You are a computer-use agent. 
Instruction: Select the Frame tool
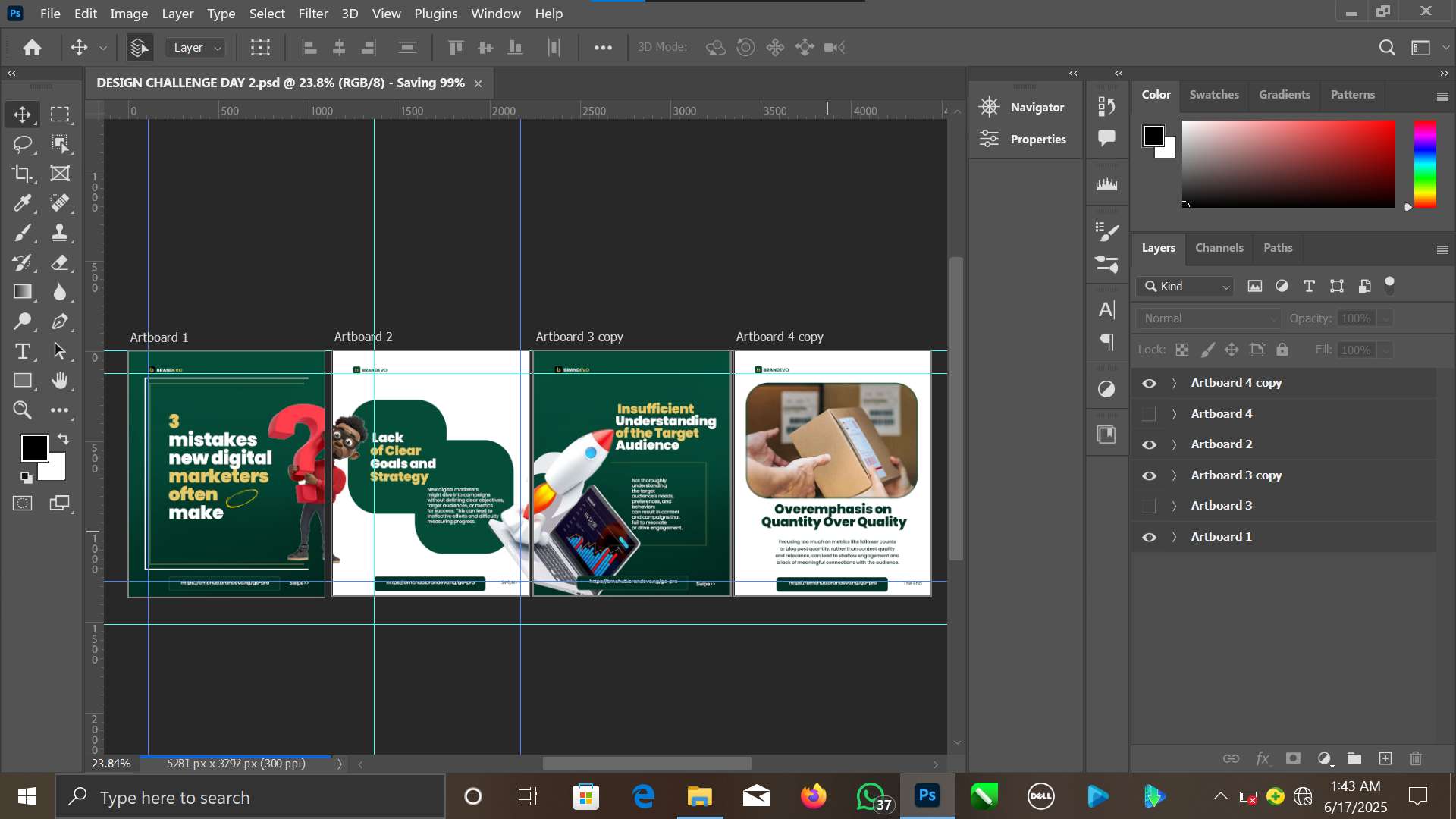point(60,174)
